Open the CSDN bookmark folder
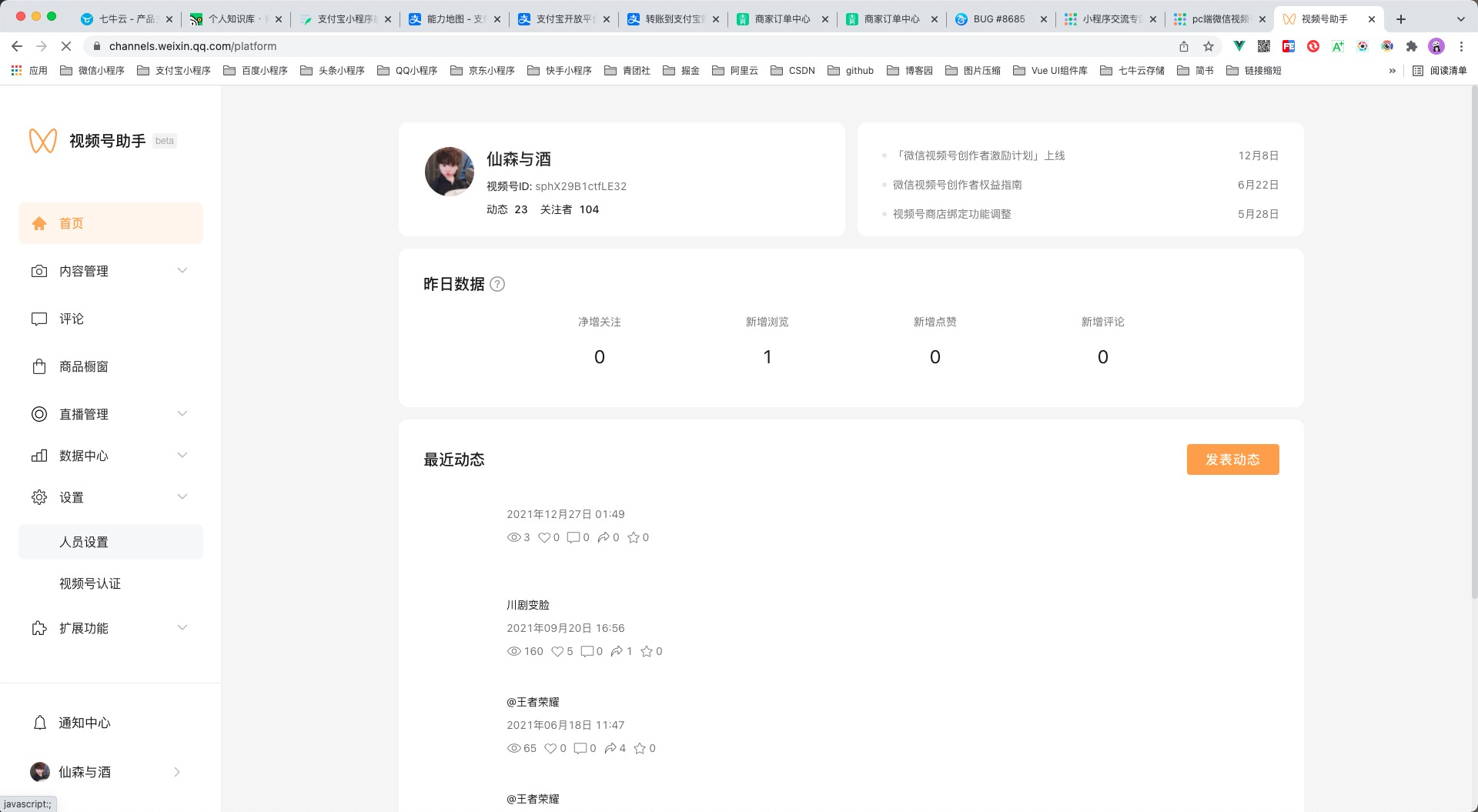 (793, 70)
